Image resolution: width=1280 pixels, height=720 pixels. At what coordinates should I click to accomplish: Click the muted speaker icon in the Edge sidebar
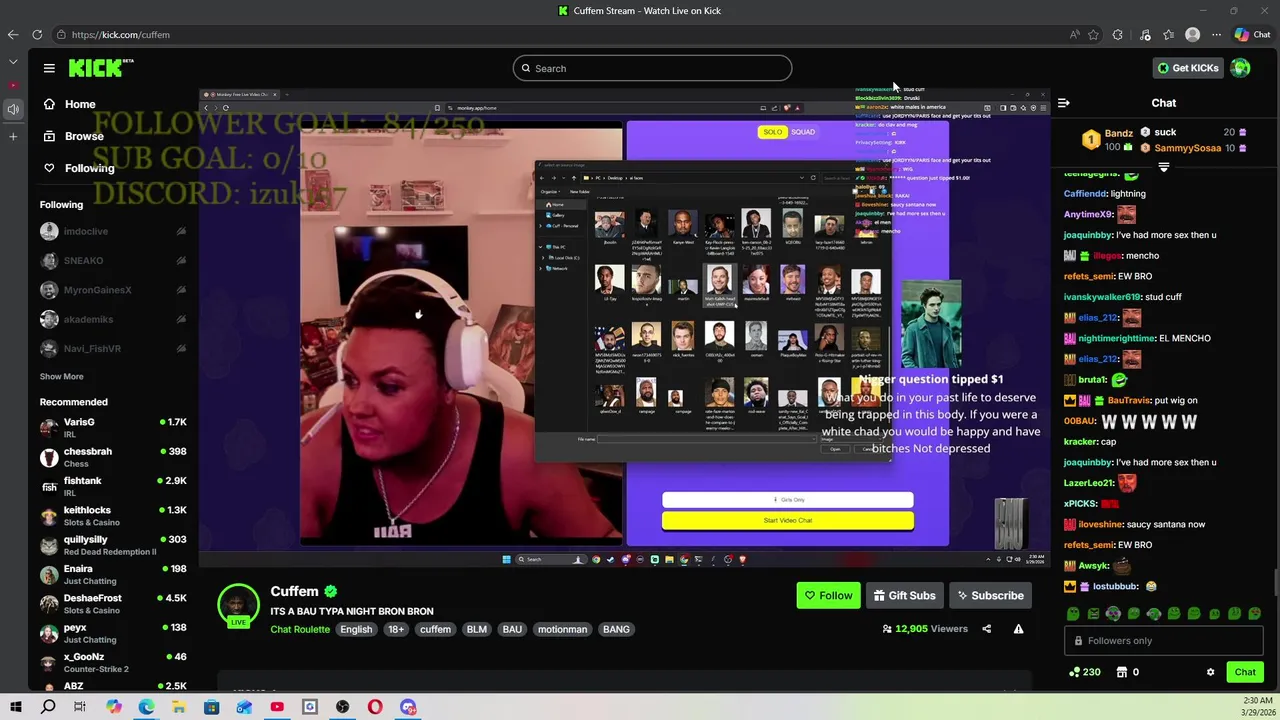(x=13, y=109)
